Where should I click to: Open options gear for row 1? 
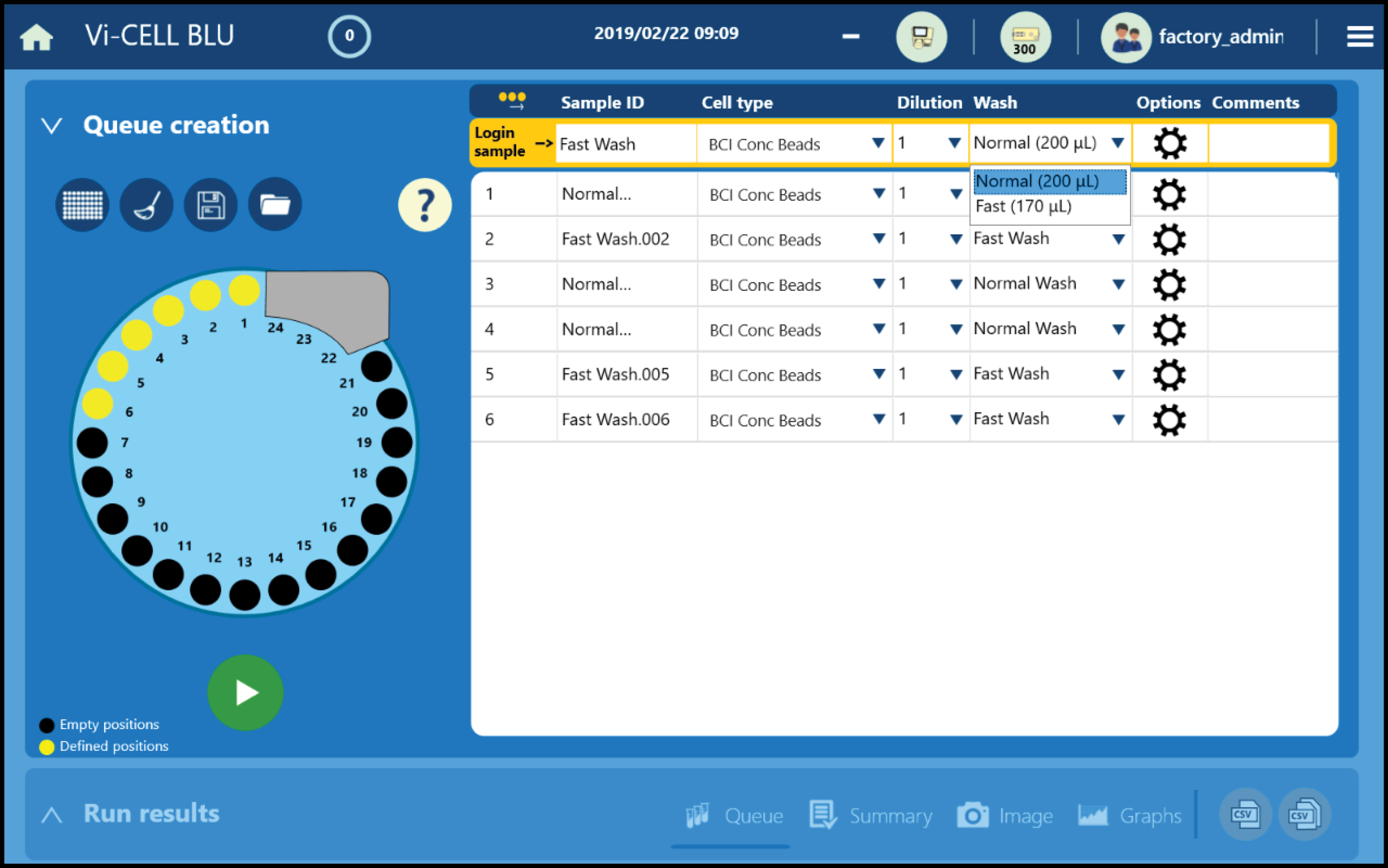pyautogui.click(x=1169, y=195)
